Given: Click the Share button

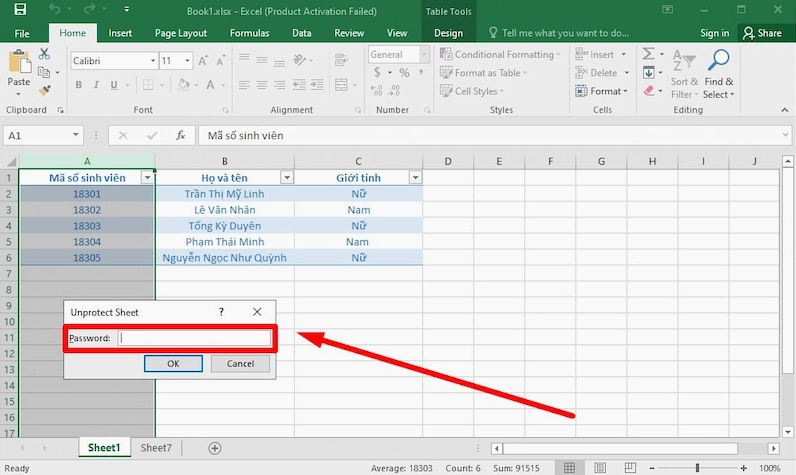Looking at the screenshot, I should [762, 33].
